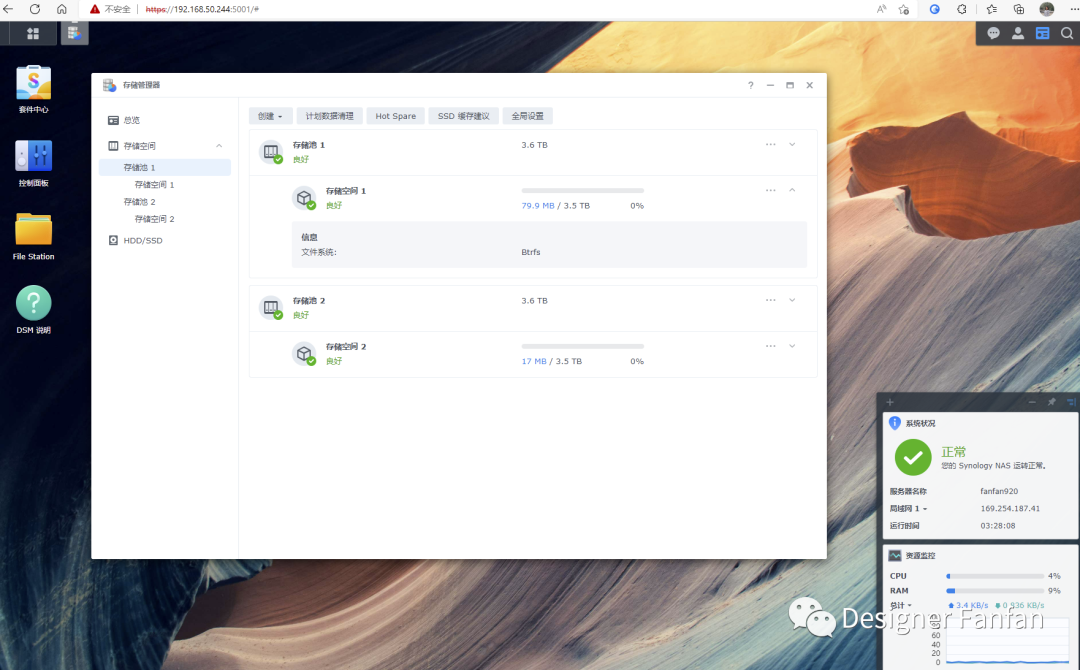
Task: Click 79.9 MB usage link
Action: click(538, 205)
